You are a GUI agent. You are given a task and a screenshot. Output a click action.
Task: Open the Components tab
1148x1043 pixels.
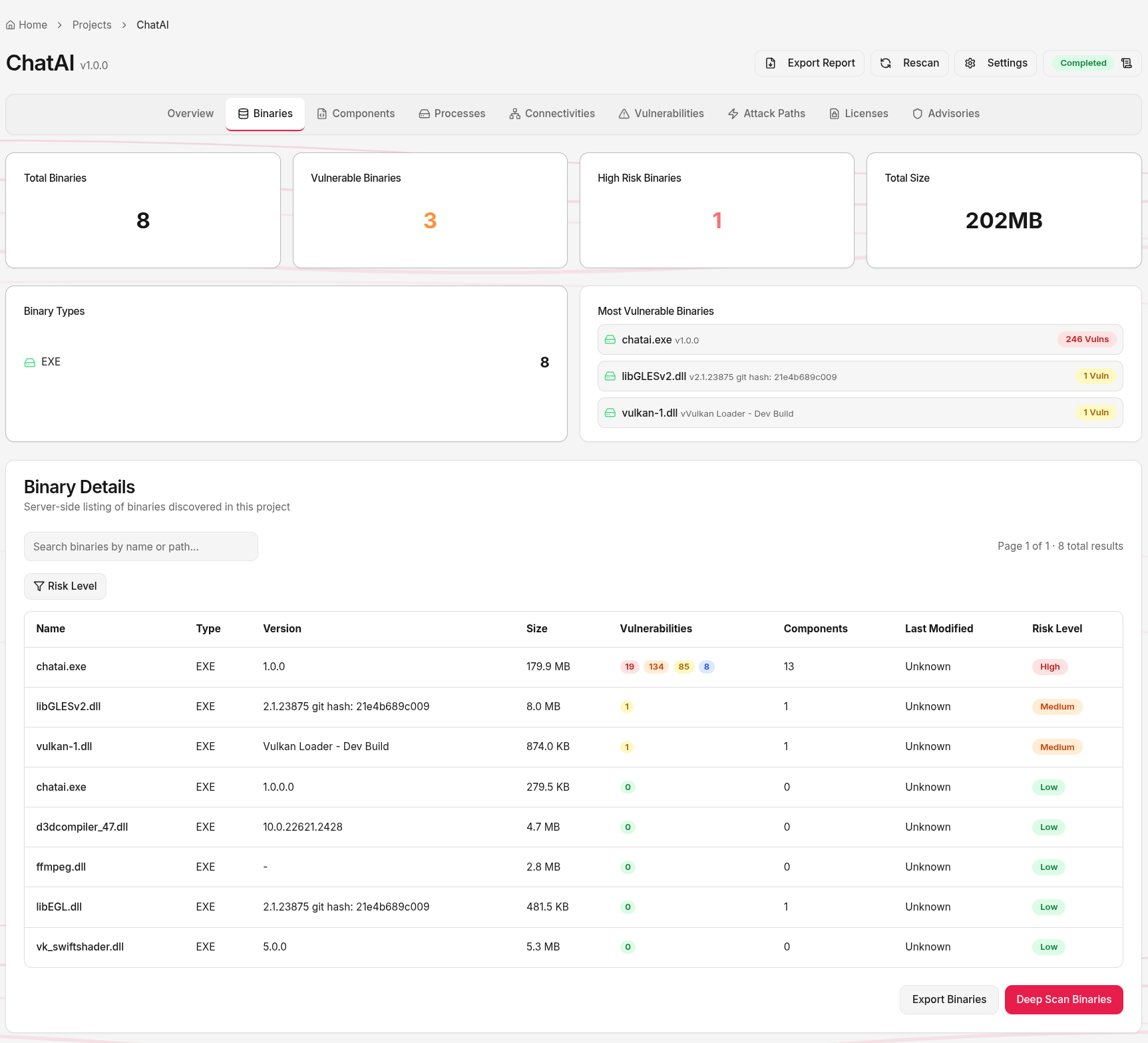(x=356, y=114)
